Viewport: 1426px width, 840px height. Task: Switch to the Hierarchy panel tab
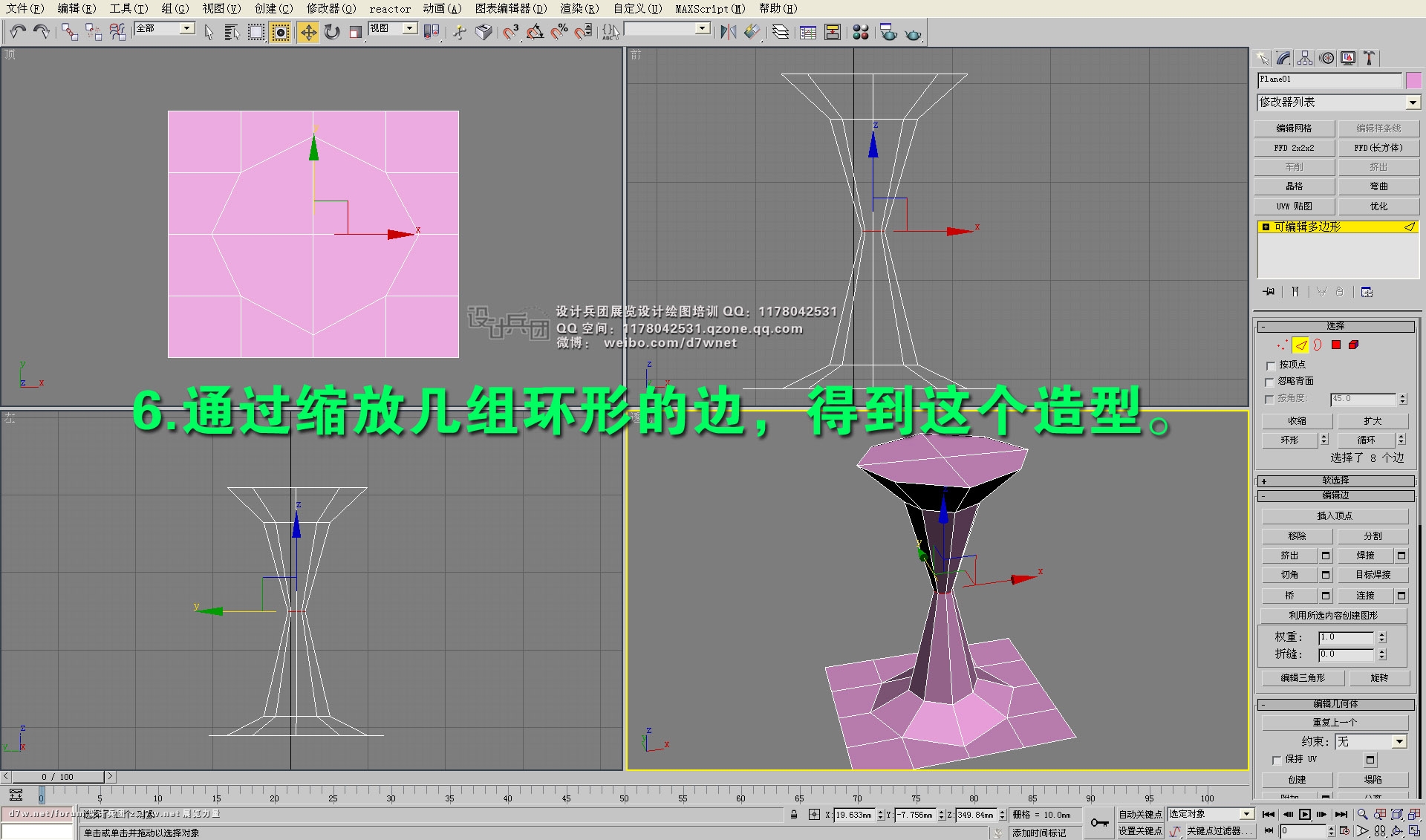[1305, 58]
